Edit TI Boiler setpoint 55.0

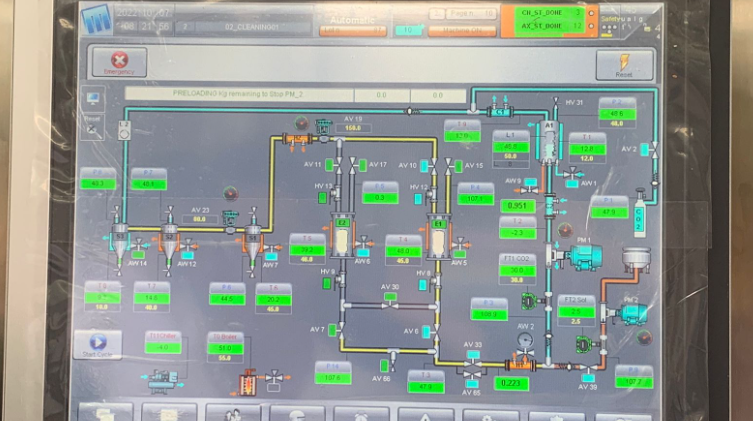[225, 358]
